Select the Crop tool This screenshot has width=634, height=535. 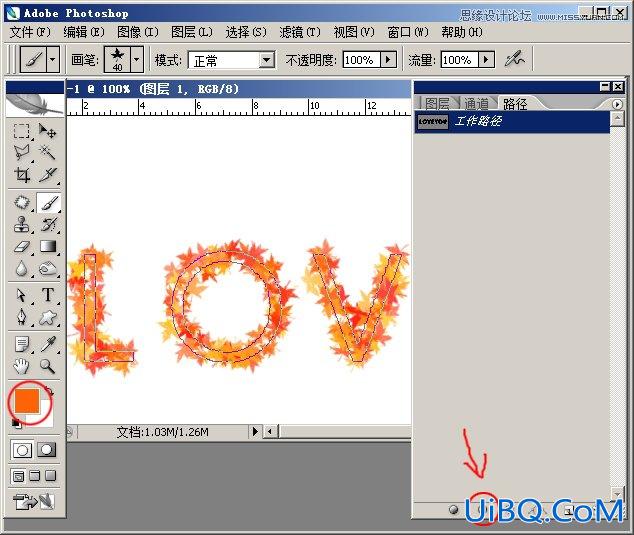(x=21, y=175)
